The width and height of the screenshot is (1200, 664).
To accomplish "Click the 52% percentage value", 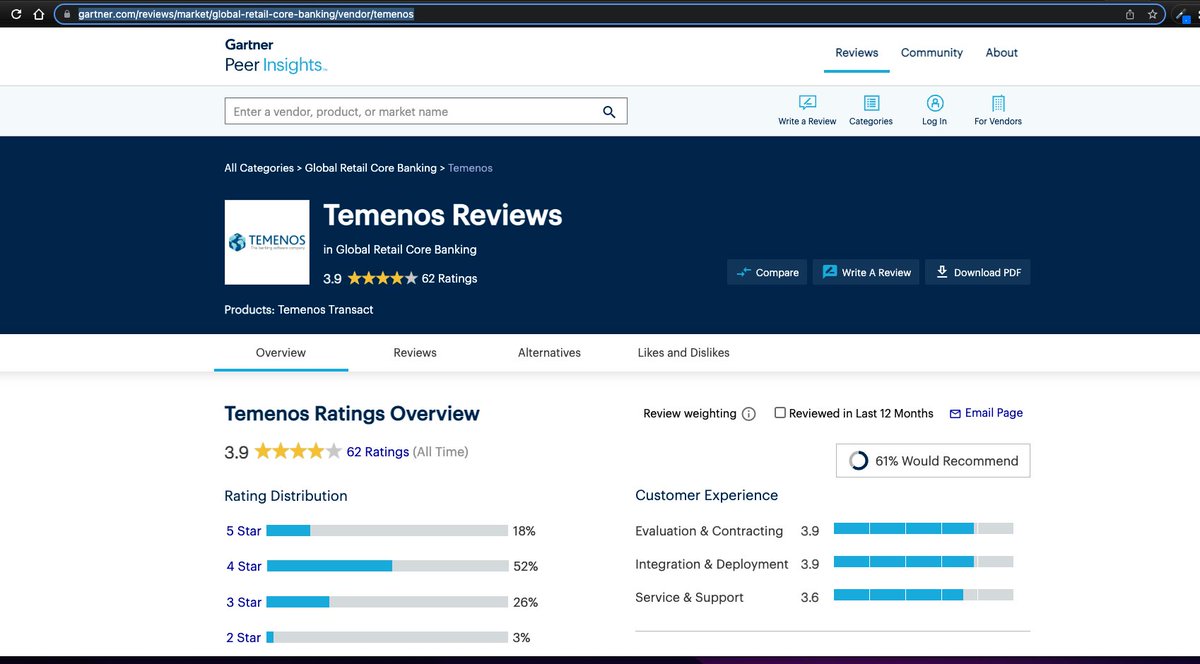I will point(526,566).
